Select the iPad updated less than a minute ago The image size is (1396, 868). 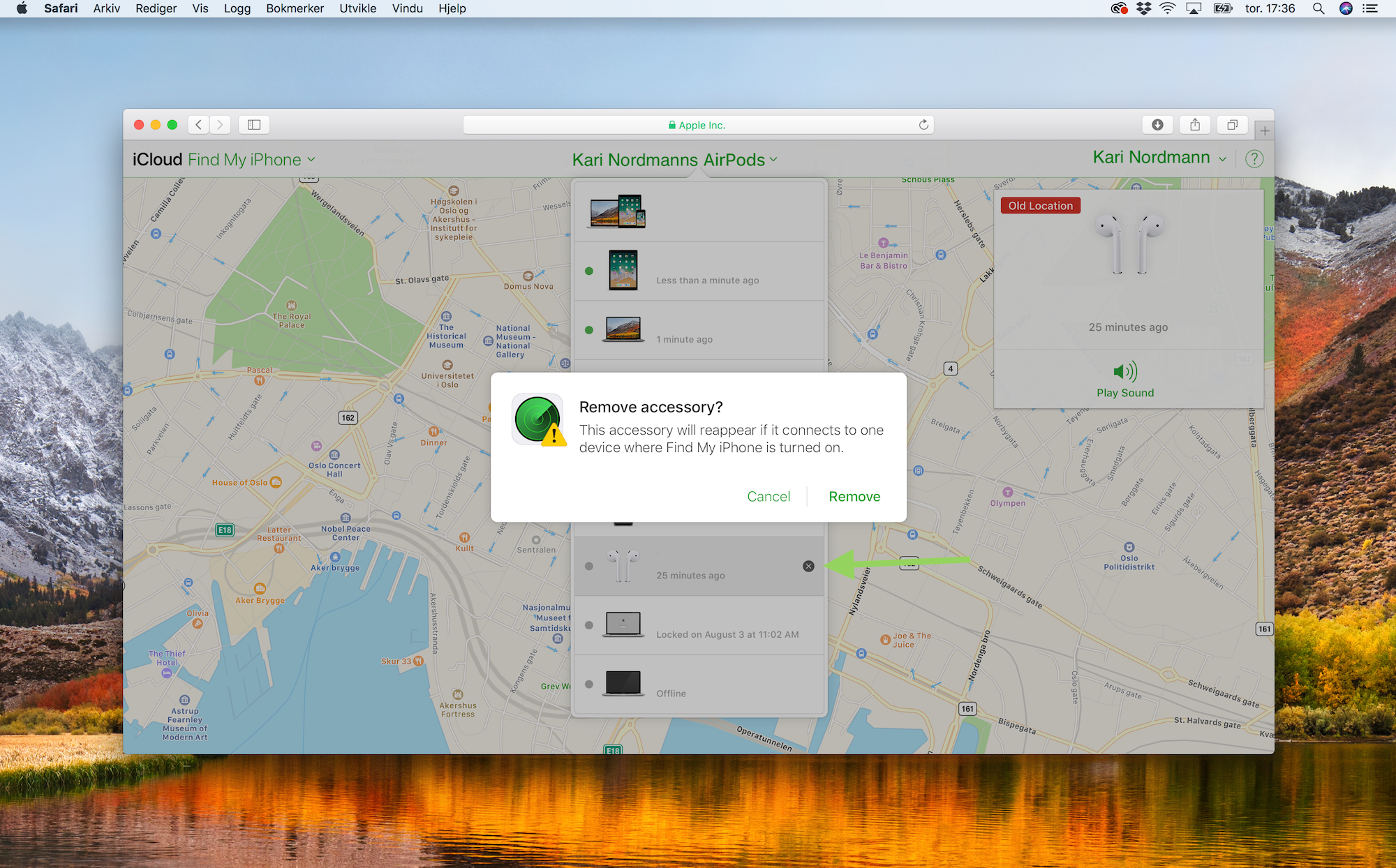pyautogui.click(x=699, y=271)
